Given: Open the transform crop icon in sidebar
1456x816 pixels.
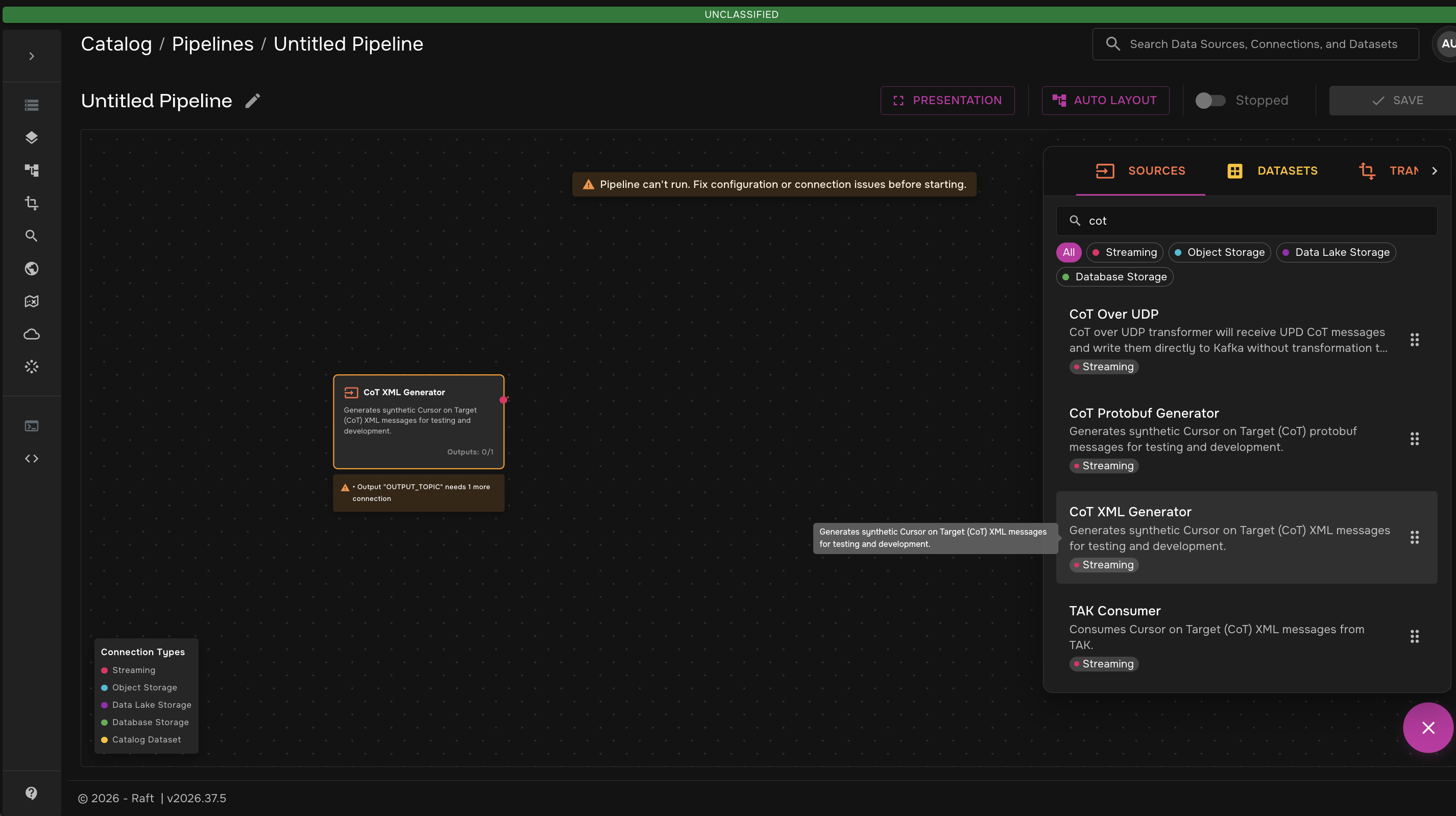Looking at the screenshot, I should 32,203.
